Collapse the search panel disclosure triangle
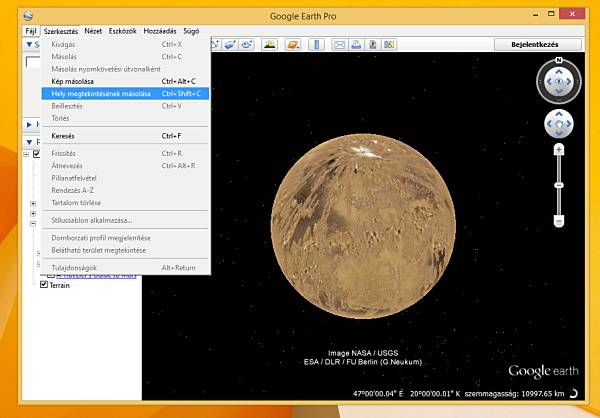 coord(29,44)
